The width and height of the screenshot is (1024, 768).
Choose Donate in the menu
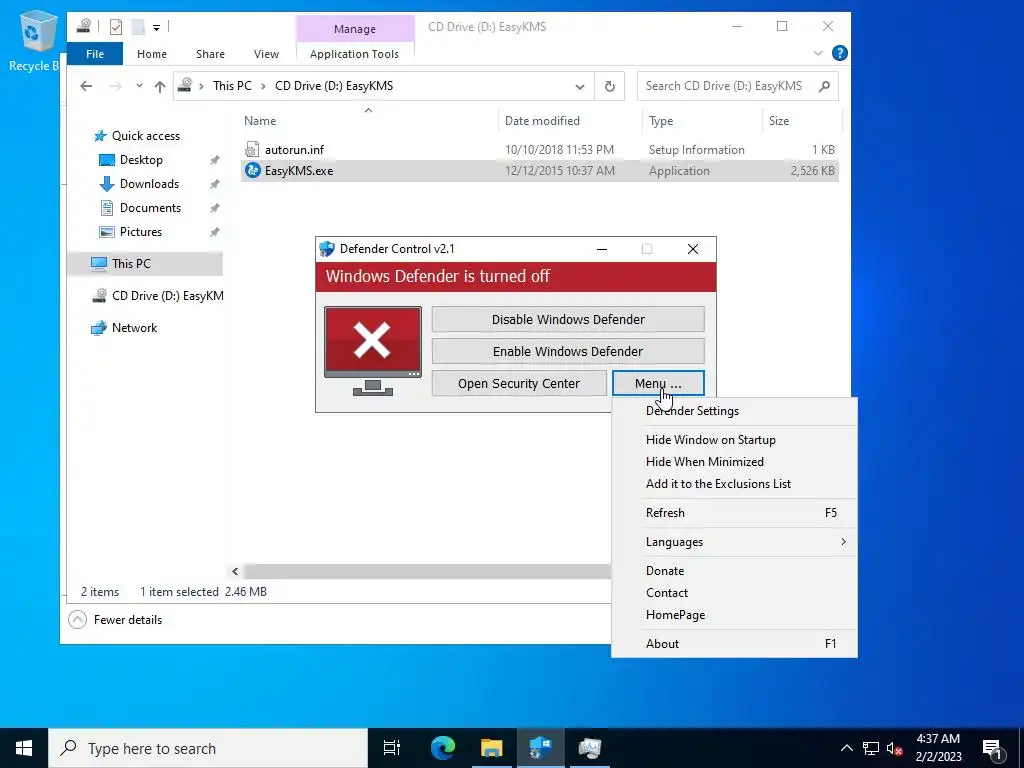[x=735, y=571]
